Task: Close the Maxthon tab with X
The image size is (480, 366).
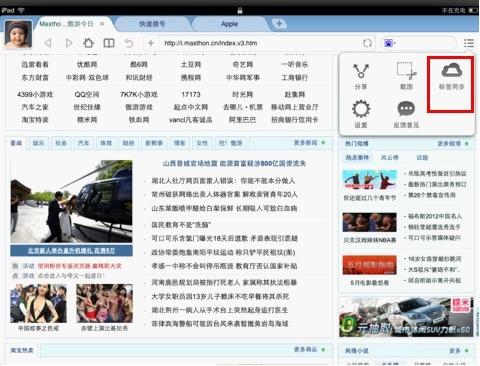Action: [102, 24]
